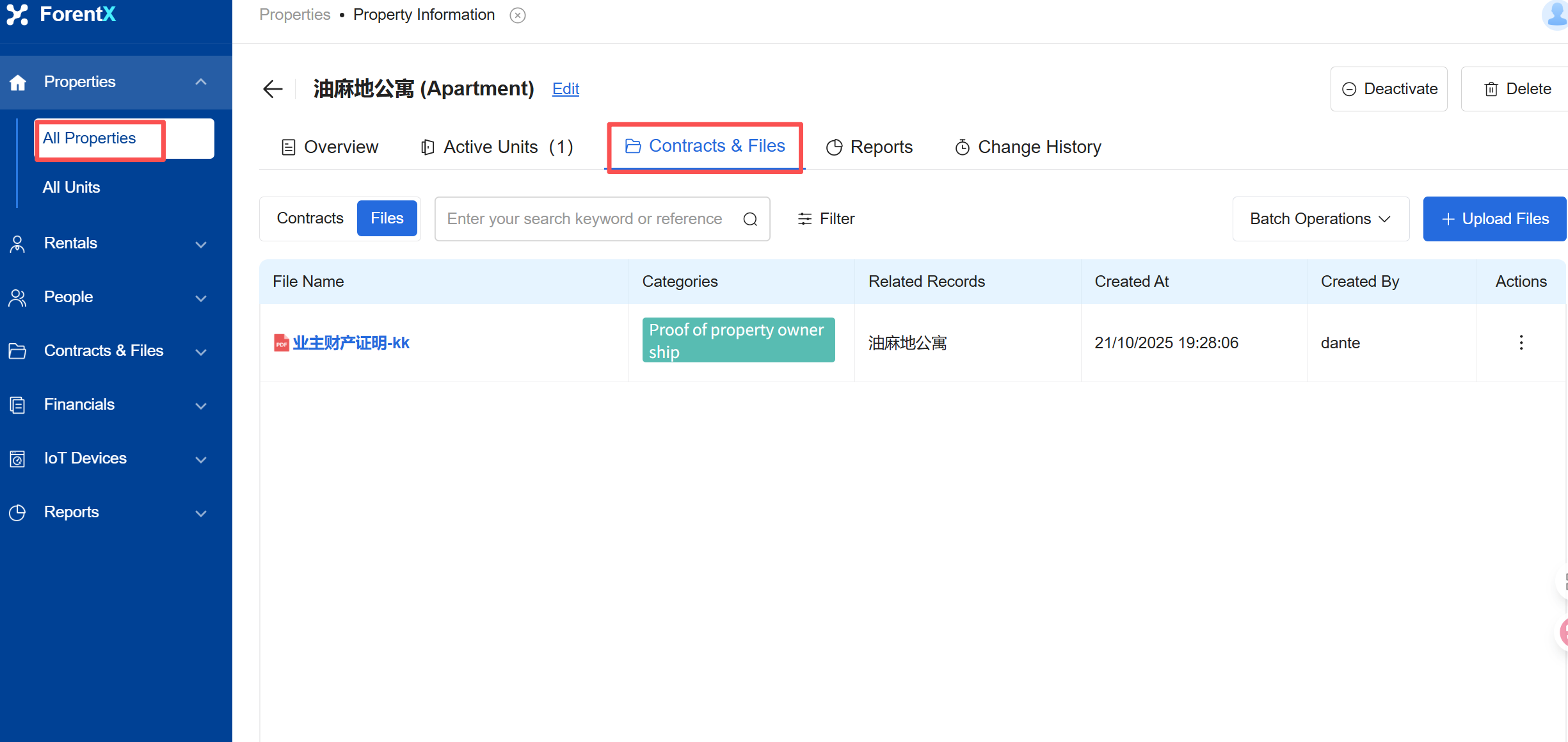Click the search magnifier icon
1568x742 pixels.
(750, 220)
